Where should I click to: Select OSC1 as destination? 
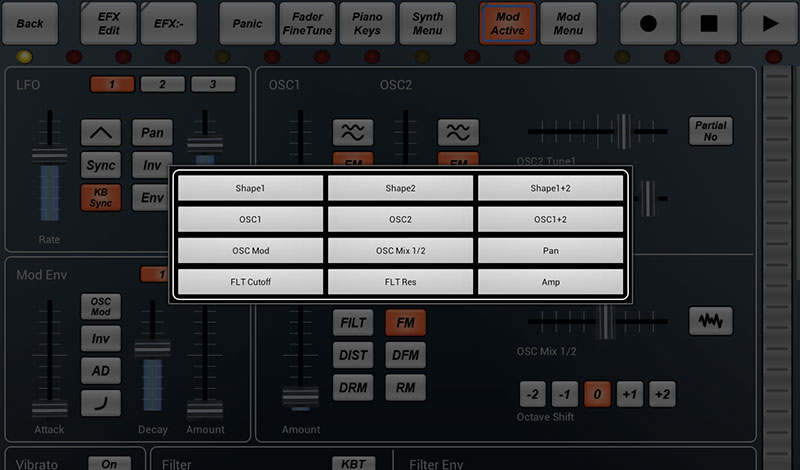[250, 219]
